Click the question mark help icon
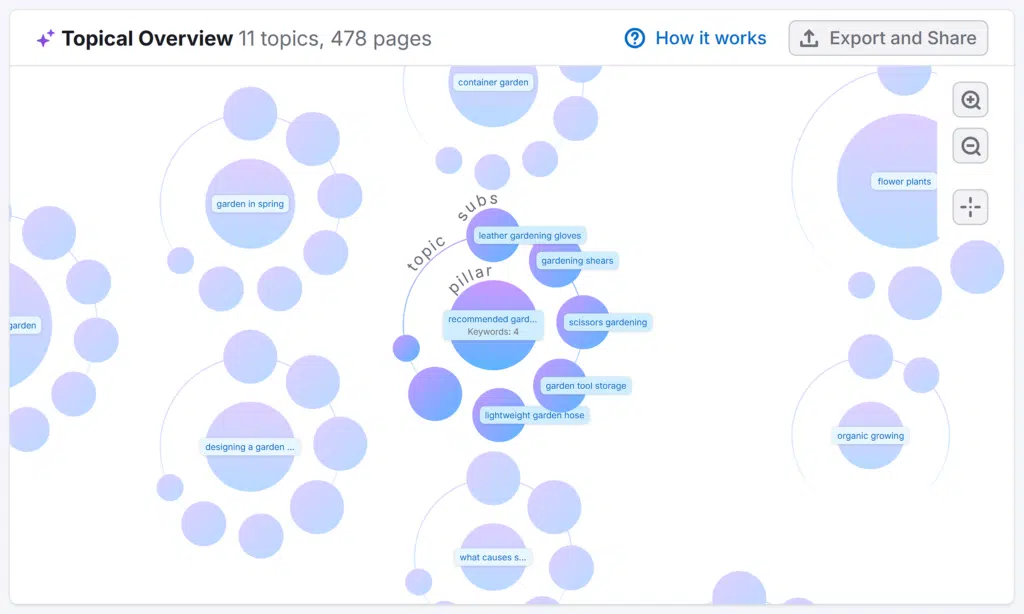 pyautogui.click(x=634, y=38)
